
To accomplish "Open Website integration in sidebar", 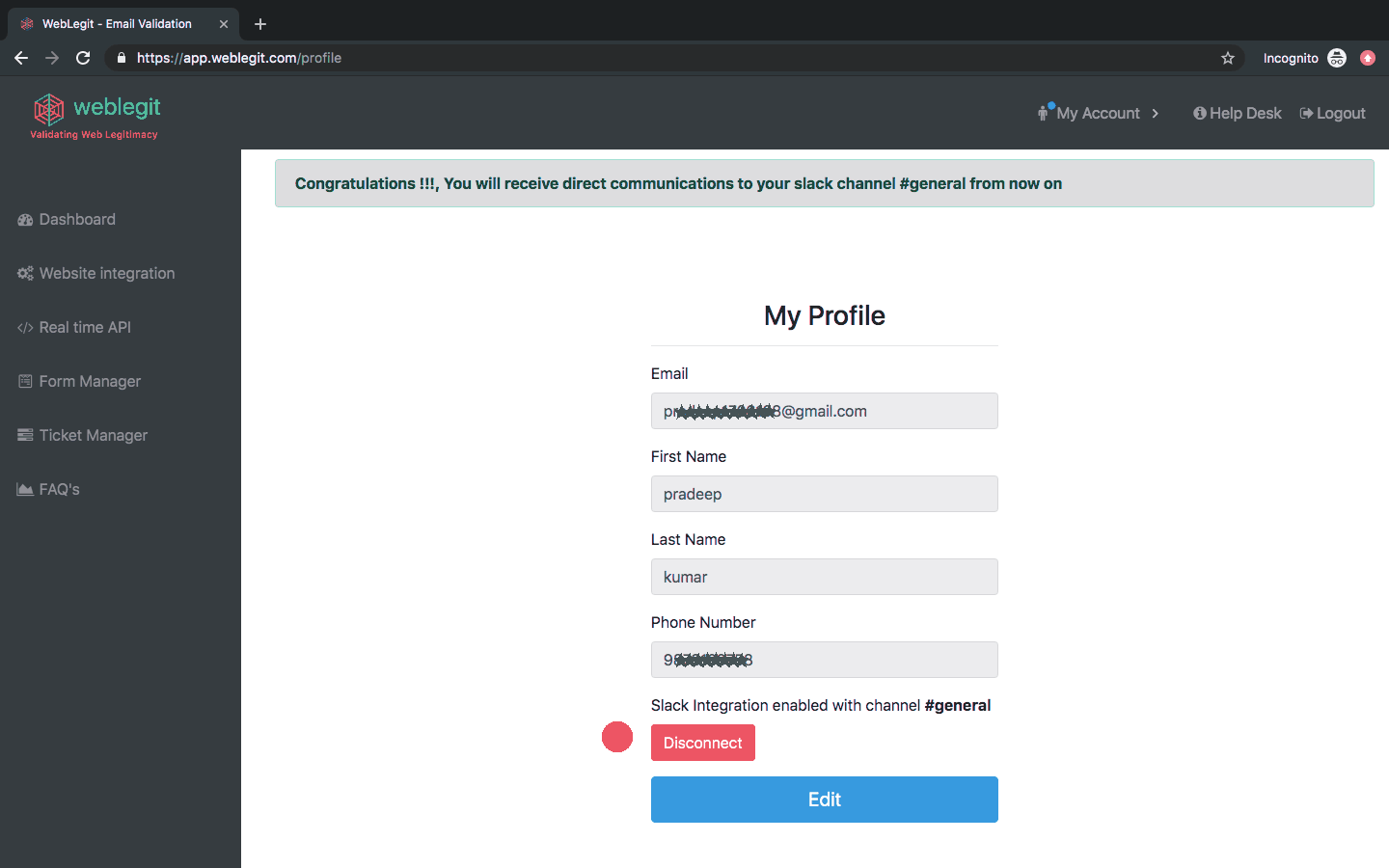I will (96, 274).
